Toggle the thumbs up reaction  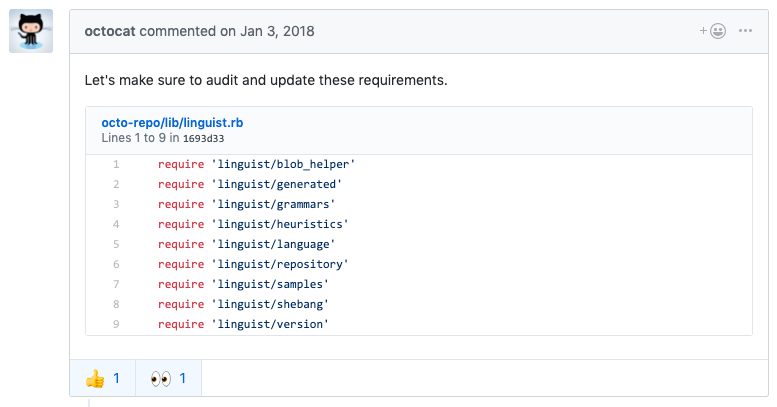click(x=102, y=379)
